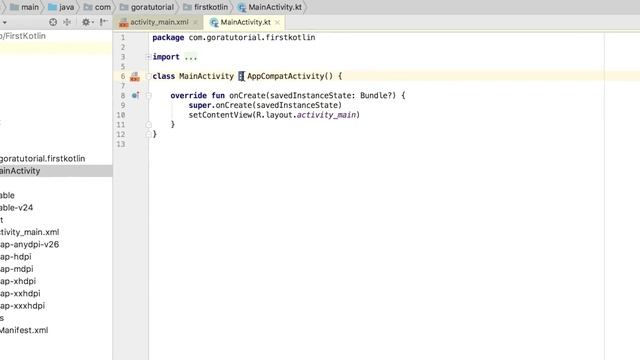The image size is (640, 360).
Task: Open the 'main' breadcrumb folder
Action: [x=24, y=7]
